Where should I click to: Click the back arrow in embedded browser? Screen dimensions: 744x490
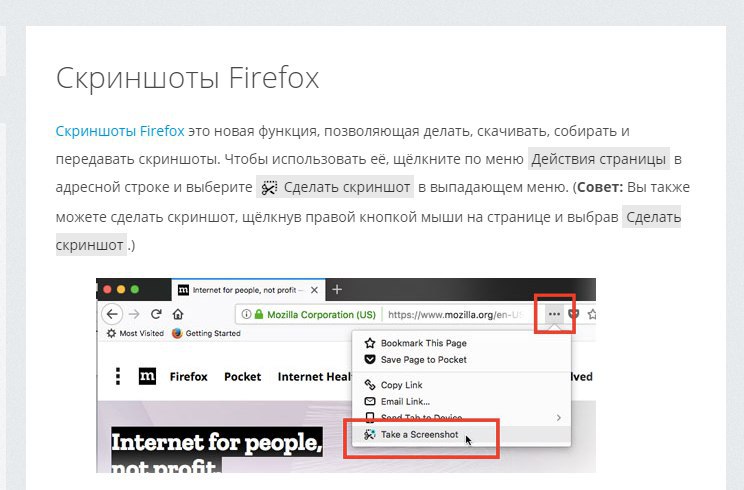112,314
